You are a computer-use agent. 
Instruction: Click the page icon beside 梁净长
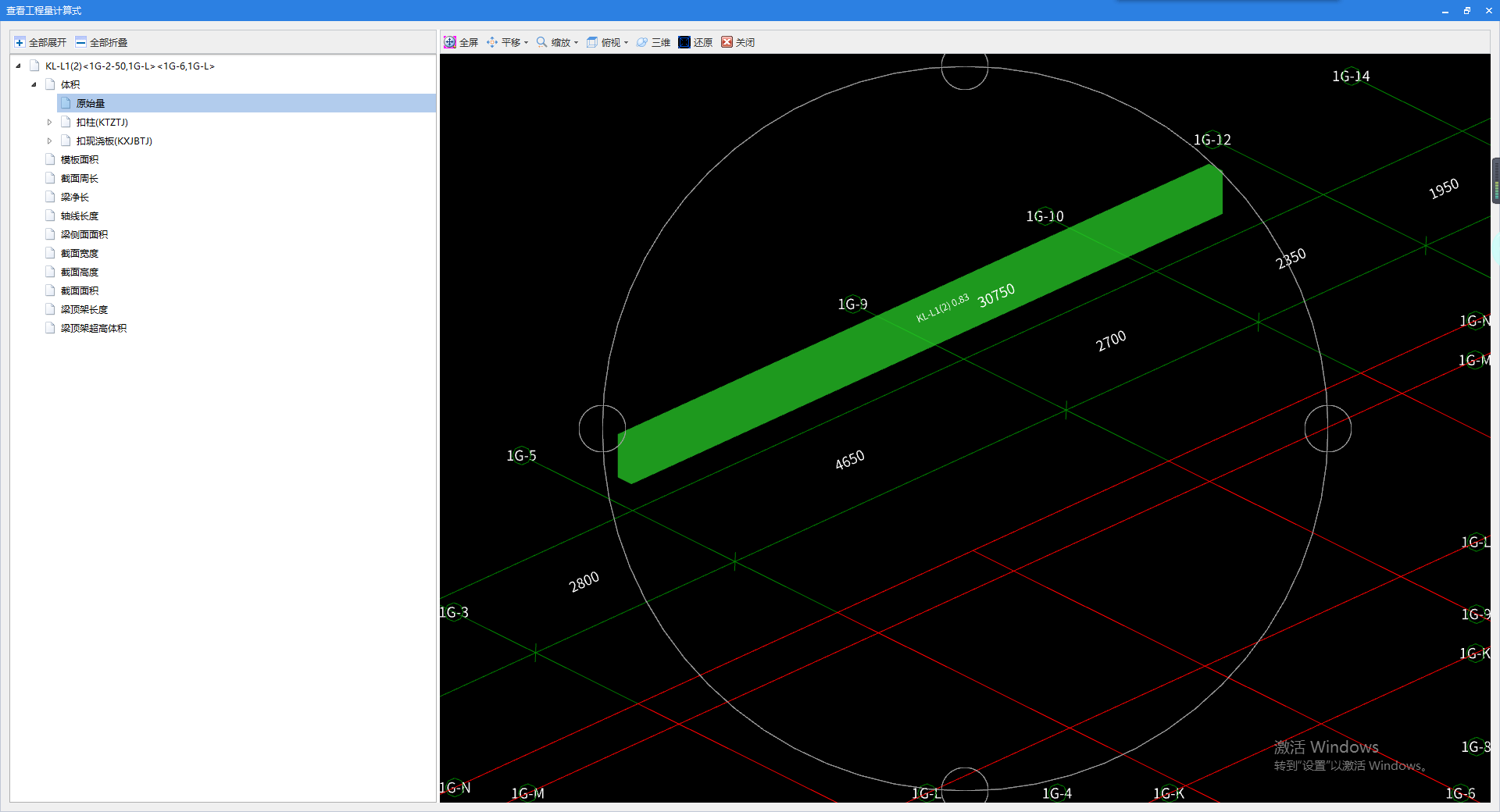point(51,197)
